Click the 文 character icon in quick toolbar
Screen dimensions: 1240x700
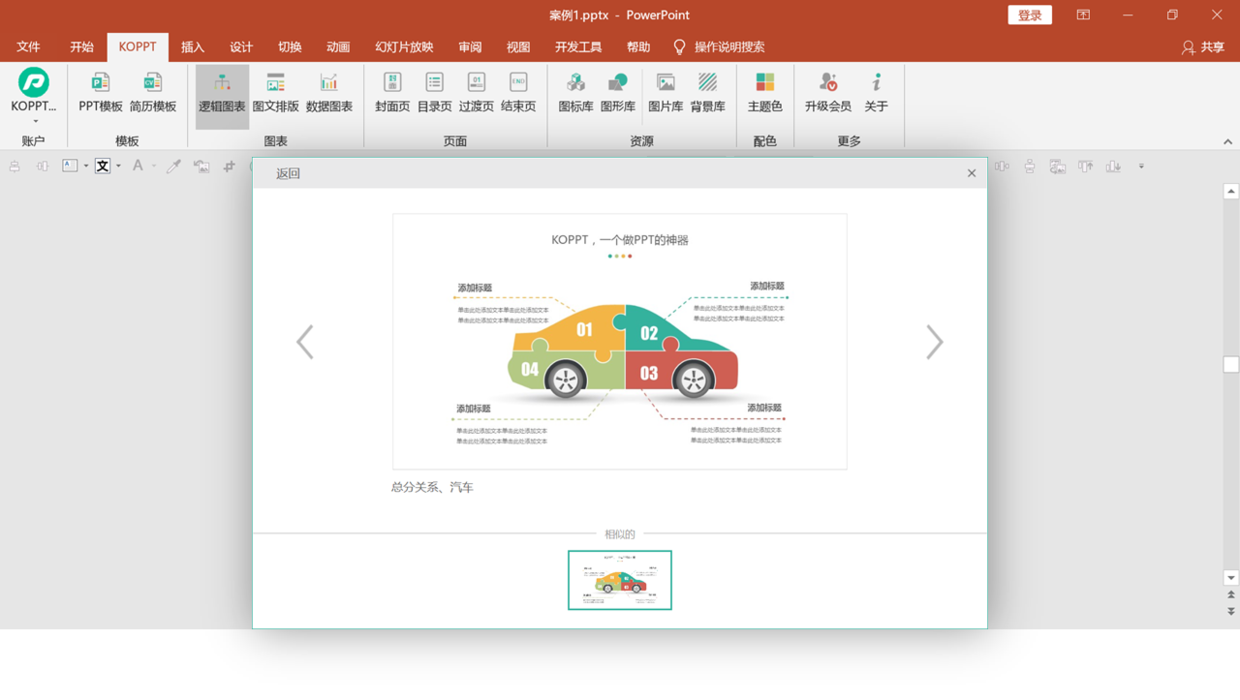point(102,166)
